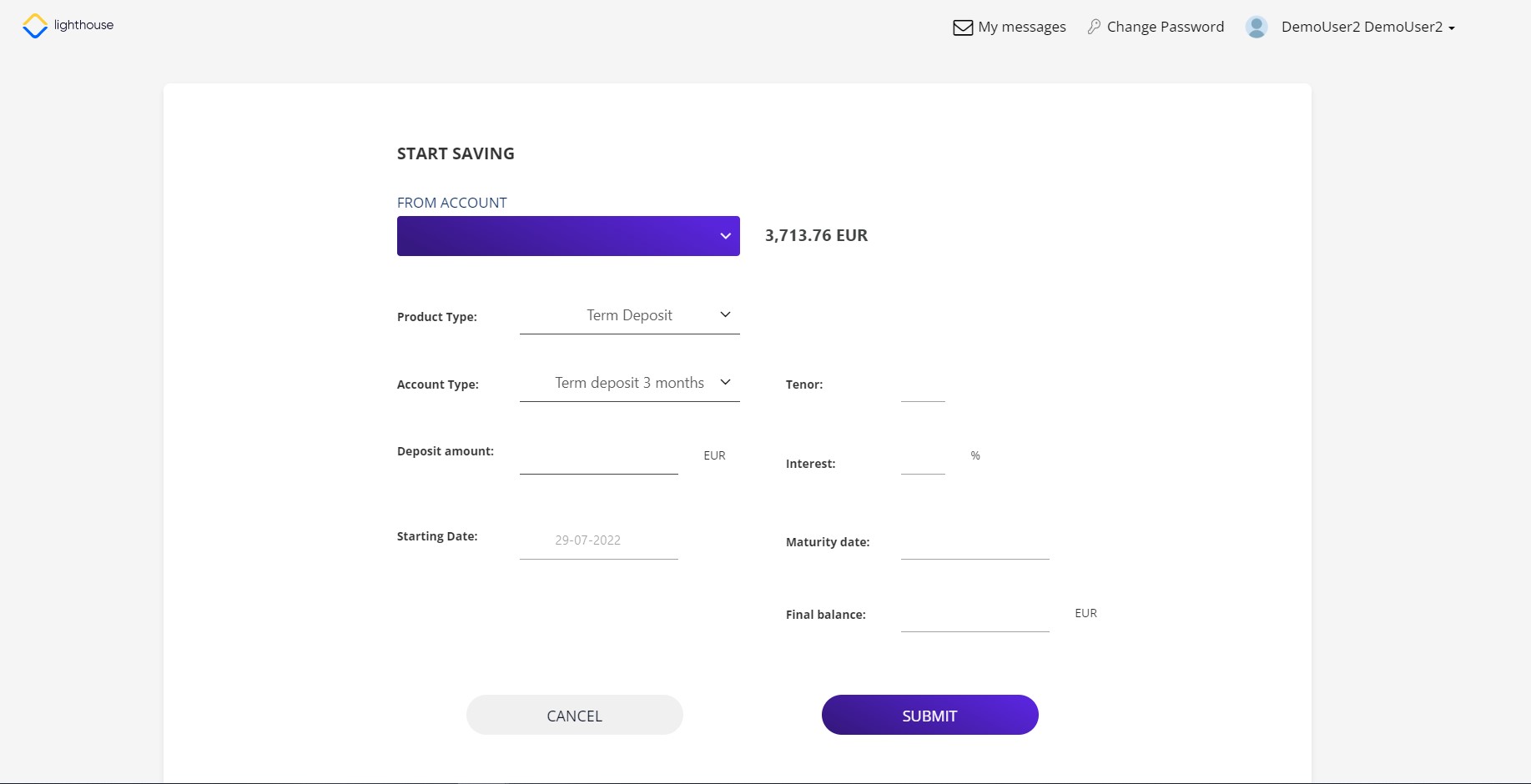Click the Tenor field
The height and width of the screenshot is (784, 1531).
click(x=923, y=386)
